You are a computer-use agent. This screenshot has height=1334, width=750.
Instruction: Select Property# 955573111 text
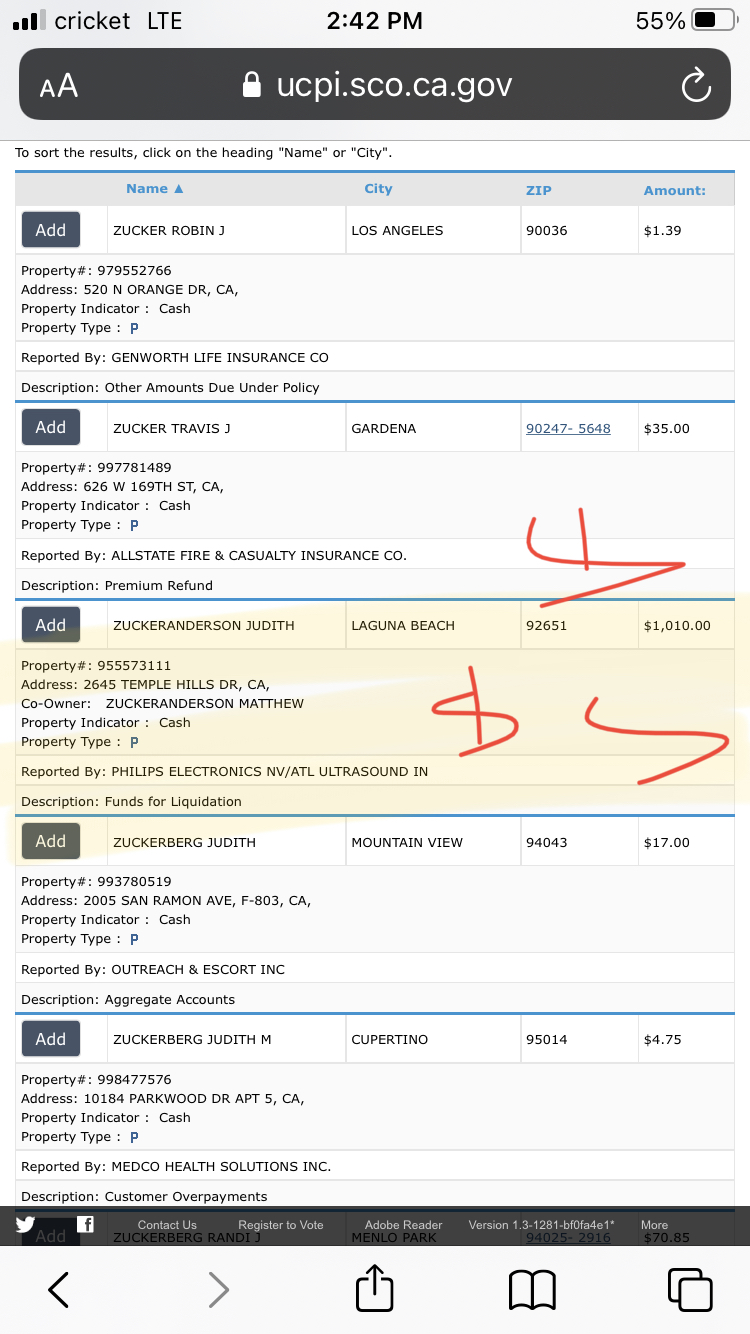point(96,666)
